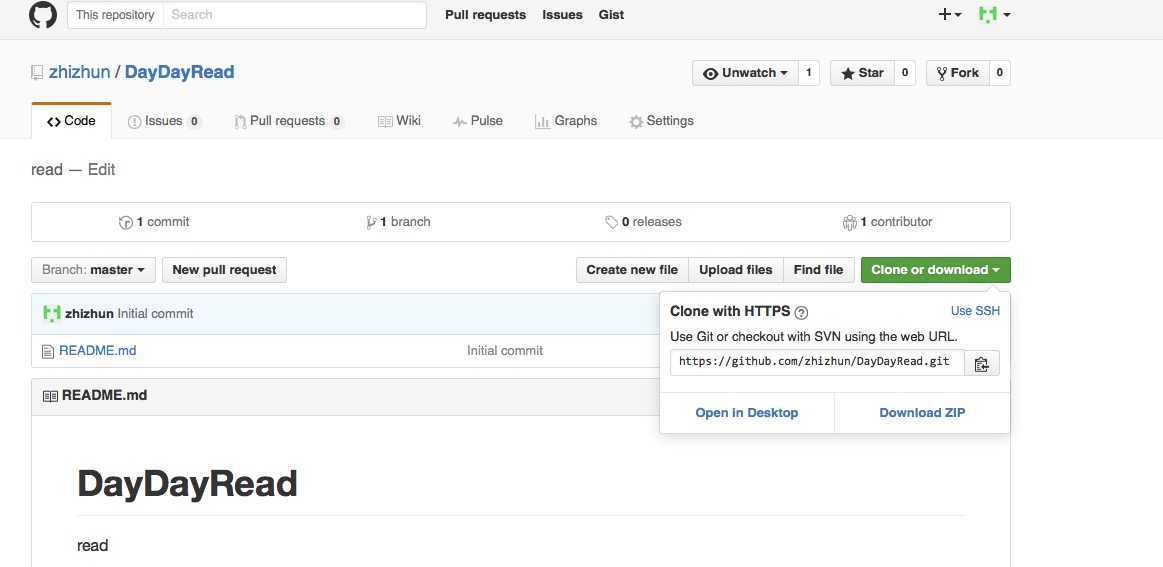This screenshot has width=1163, height=567.
Task: Open the Graphs tab
Action: 566,121
